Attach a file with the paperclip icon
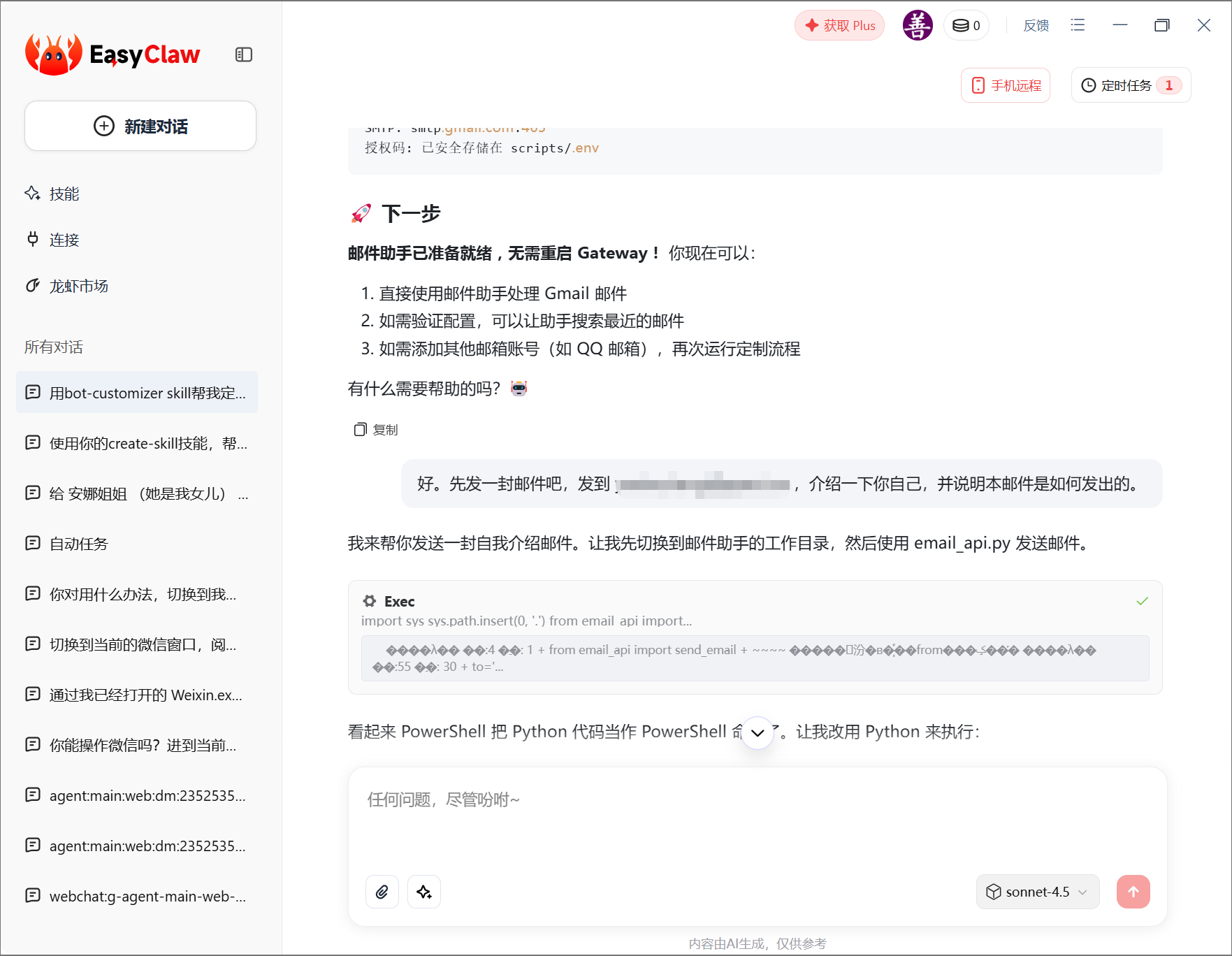Image resolution: width=1232 pixels, height=956 pixels. (382, 892)
